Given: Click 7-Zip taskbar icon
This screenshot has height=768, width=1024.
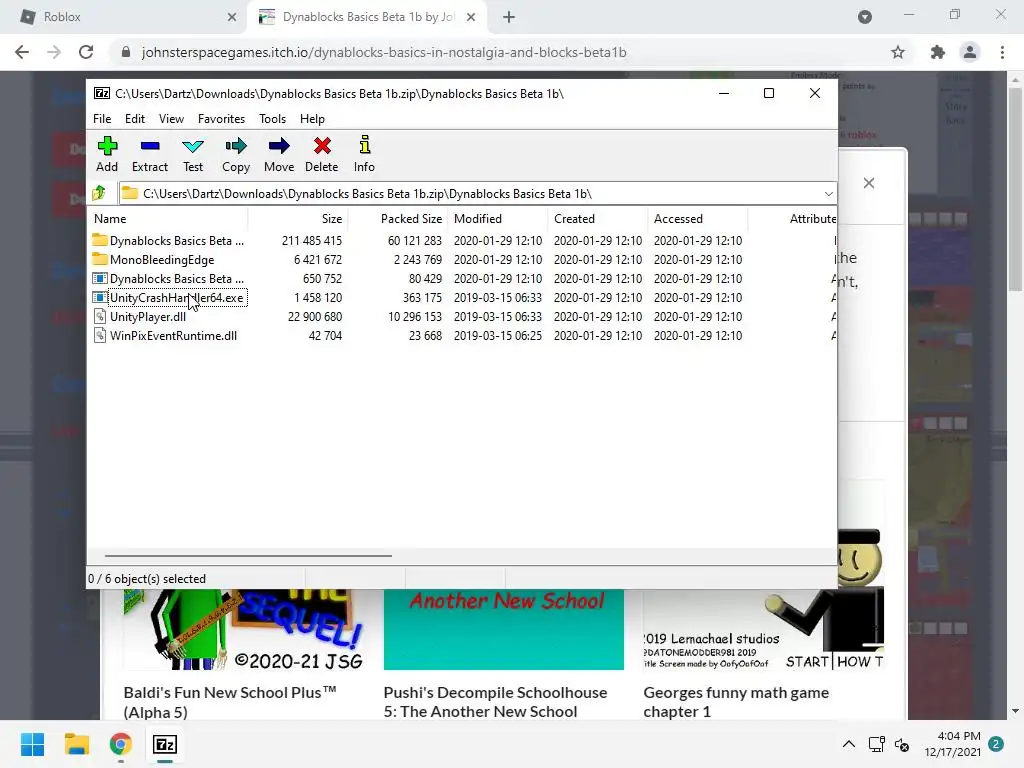Looking at the screenshot, I should coord(165,744).
